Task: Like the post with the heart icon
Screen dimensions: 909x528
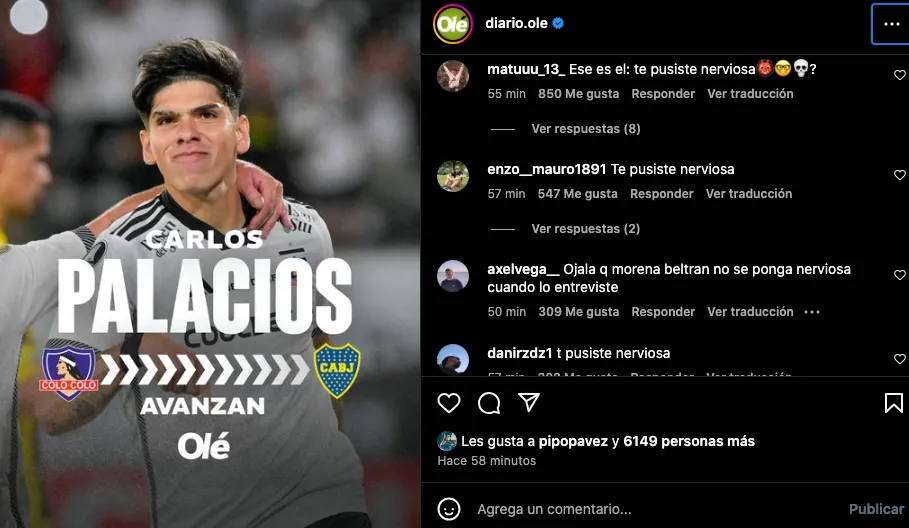Action: [449, 403]
